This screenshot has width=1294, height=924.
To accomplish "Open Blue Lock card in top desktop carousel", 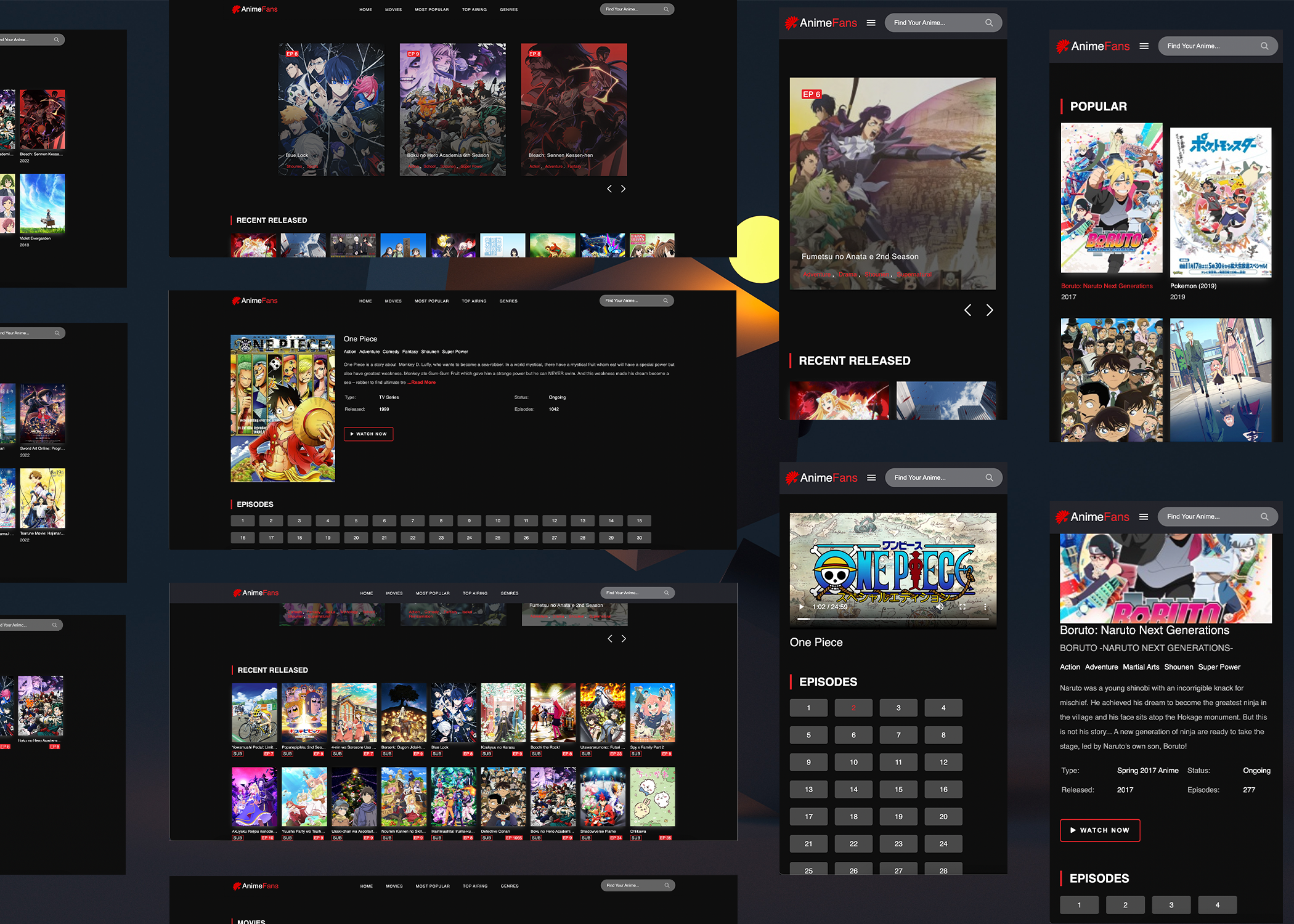I will [332, 110].
